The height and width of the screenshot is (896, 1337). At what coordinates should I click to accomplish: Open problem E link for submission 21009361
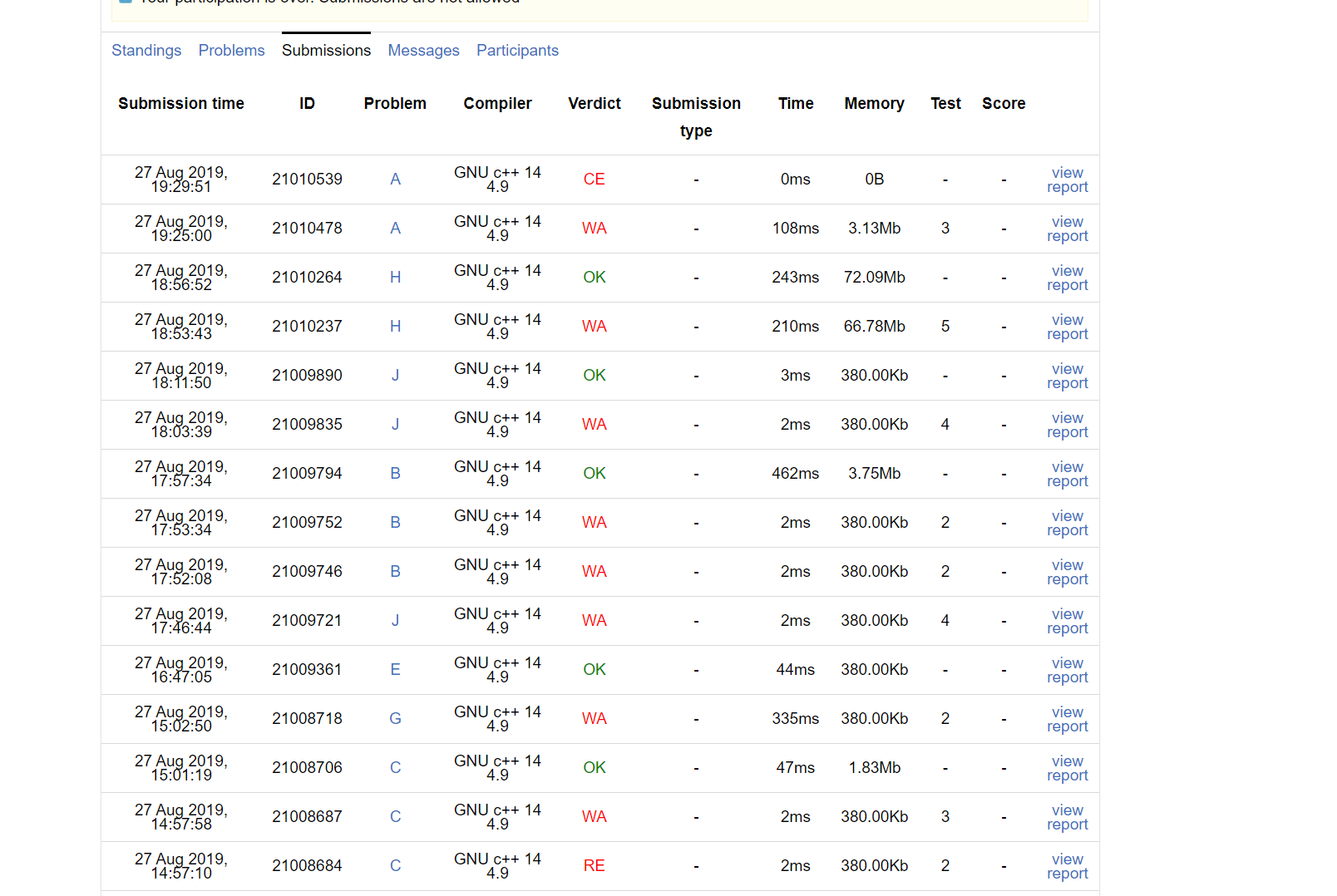(395, 670)
